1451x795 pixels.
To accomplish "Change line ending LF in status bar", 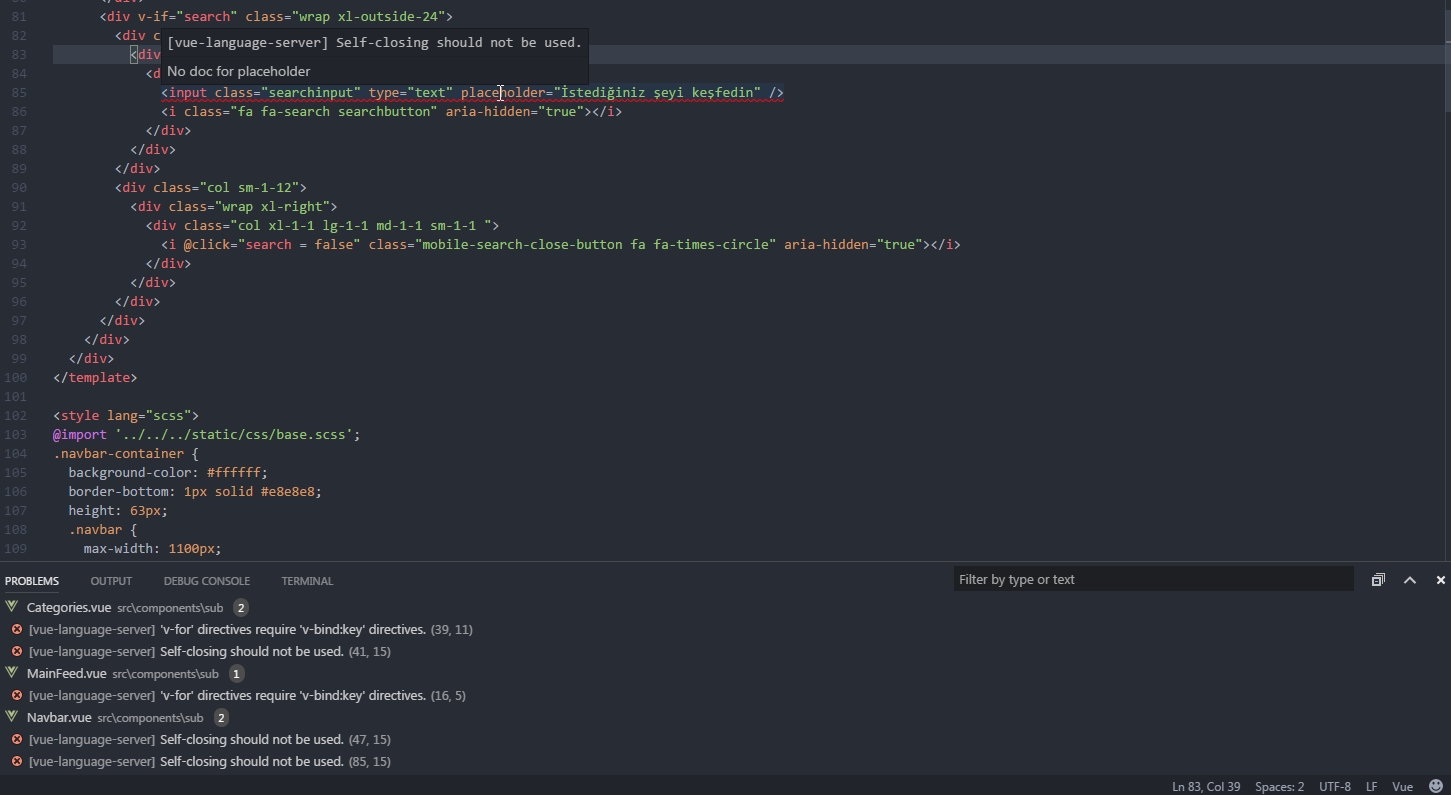I will click(1372, 786).
